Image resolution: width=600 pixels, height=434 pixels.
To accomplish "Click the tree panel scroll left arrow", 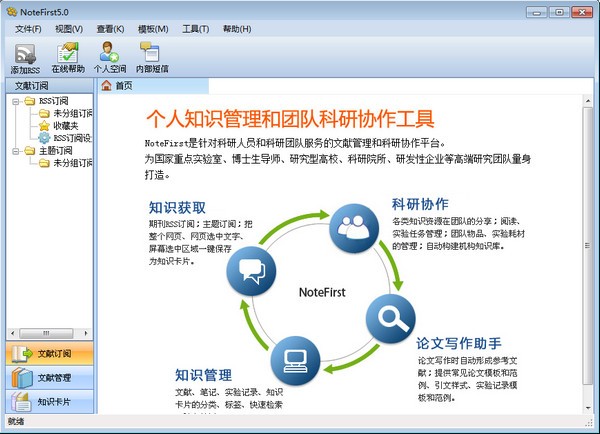I will tap(12, 333).
